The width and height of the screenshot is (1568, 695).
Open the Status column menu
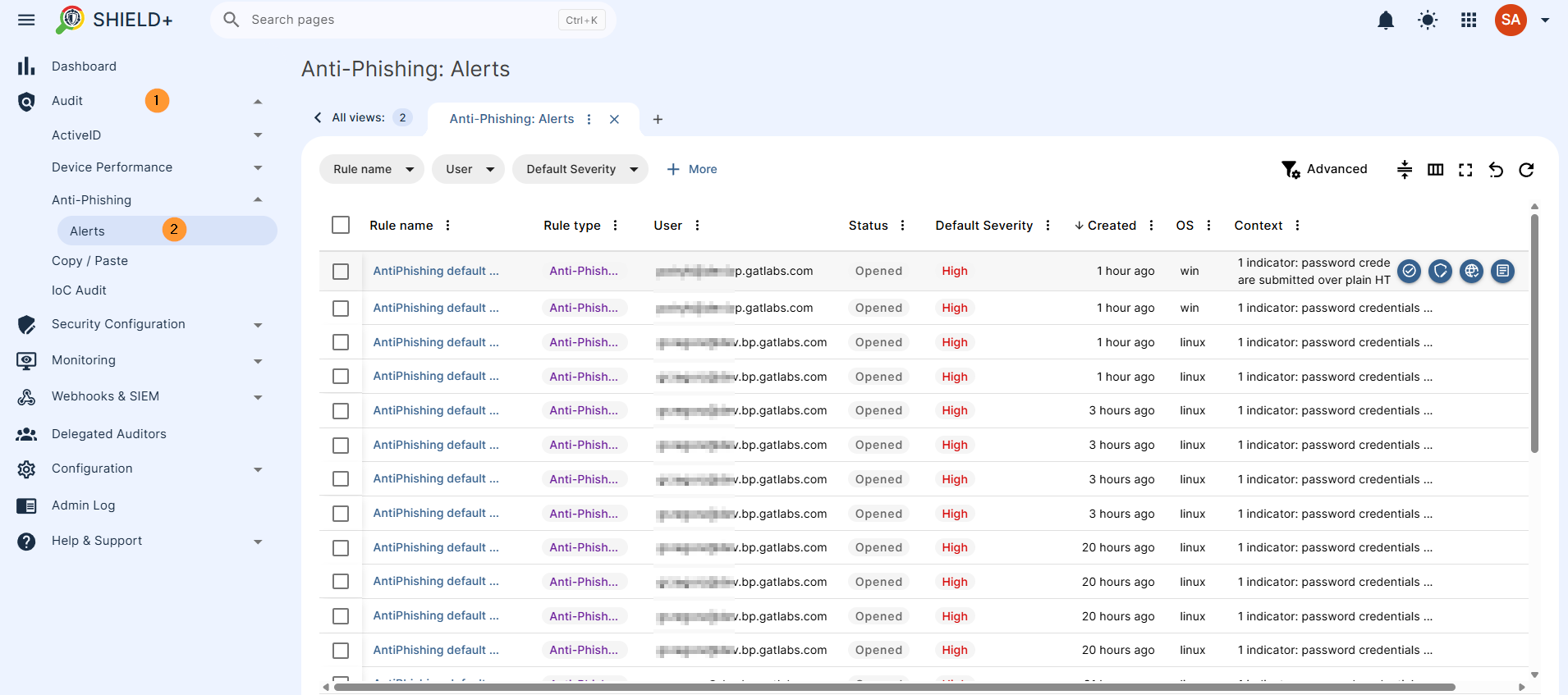click(x=902, y=226)
